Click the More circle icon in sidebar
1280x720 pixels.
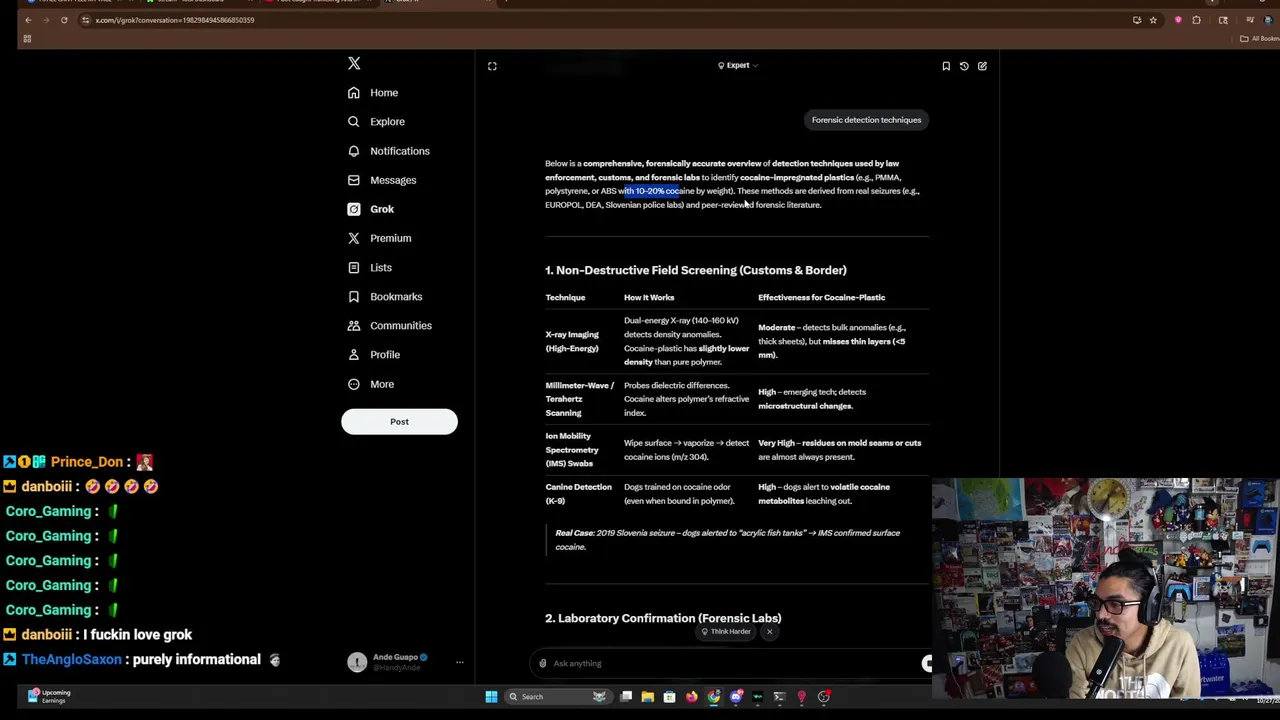click(x=354, y=384)
